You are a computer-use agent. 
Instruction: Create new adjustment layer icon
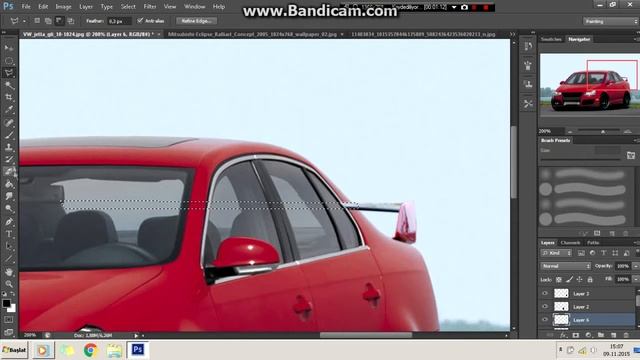point(588,335)
